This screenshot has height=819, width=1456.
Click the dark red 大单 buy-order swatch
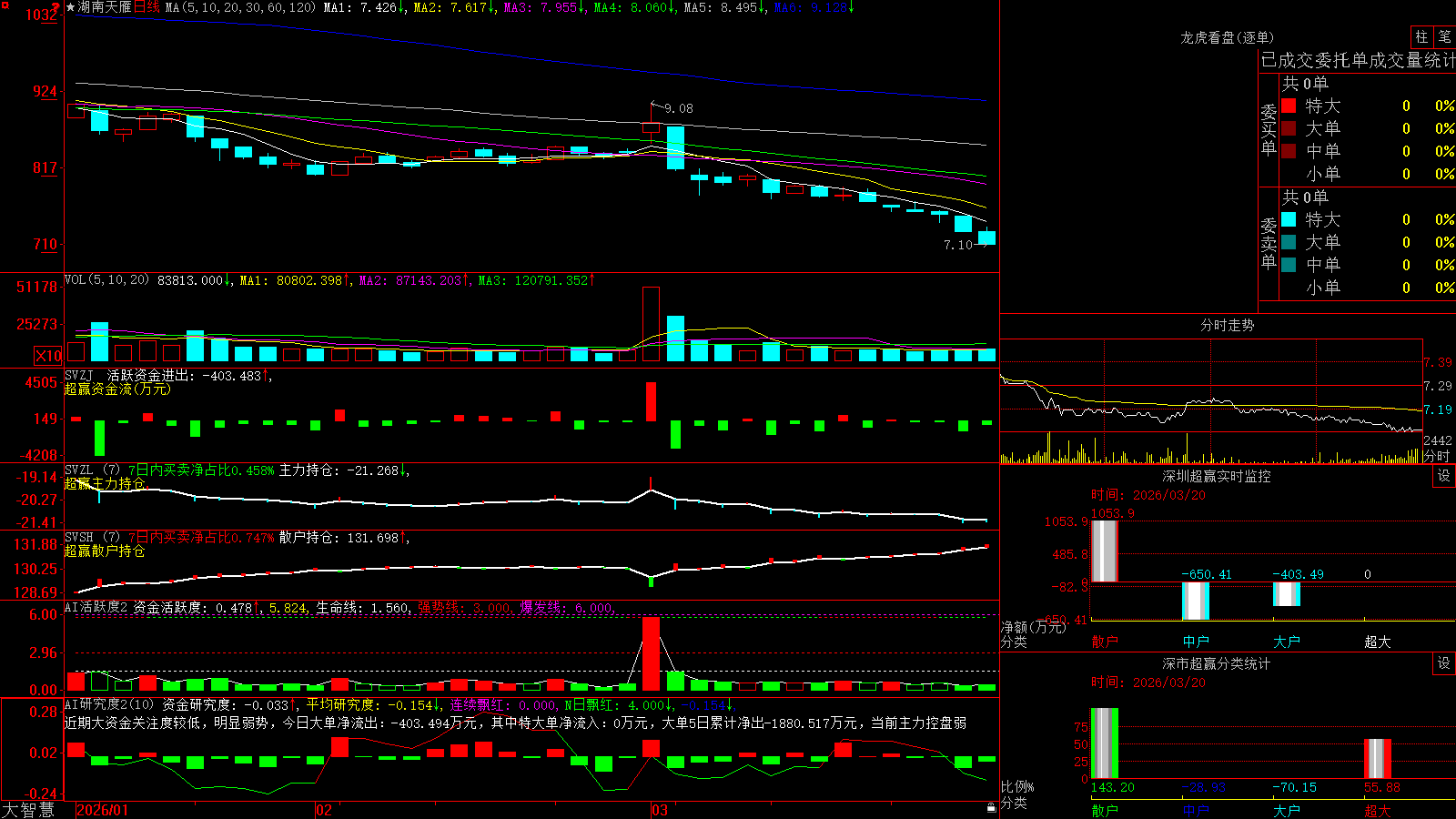tap(1289, 128)
